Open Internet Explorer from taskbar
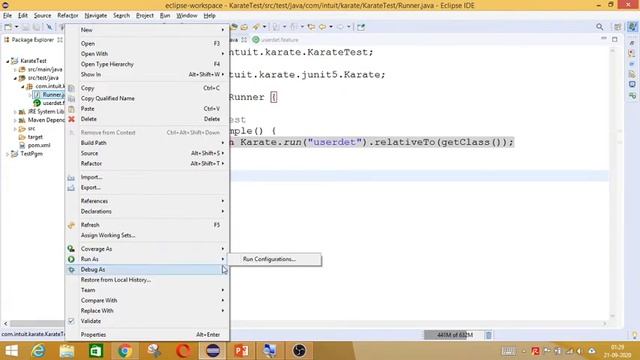This screenshot has width=640, height=360. [x=38, y=351]
